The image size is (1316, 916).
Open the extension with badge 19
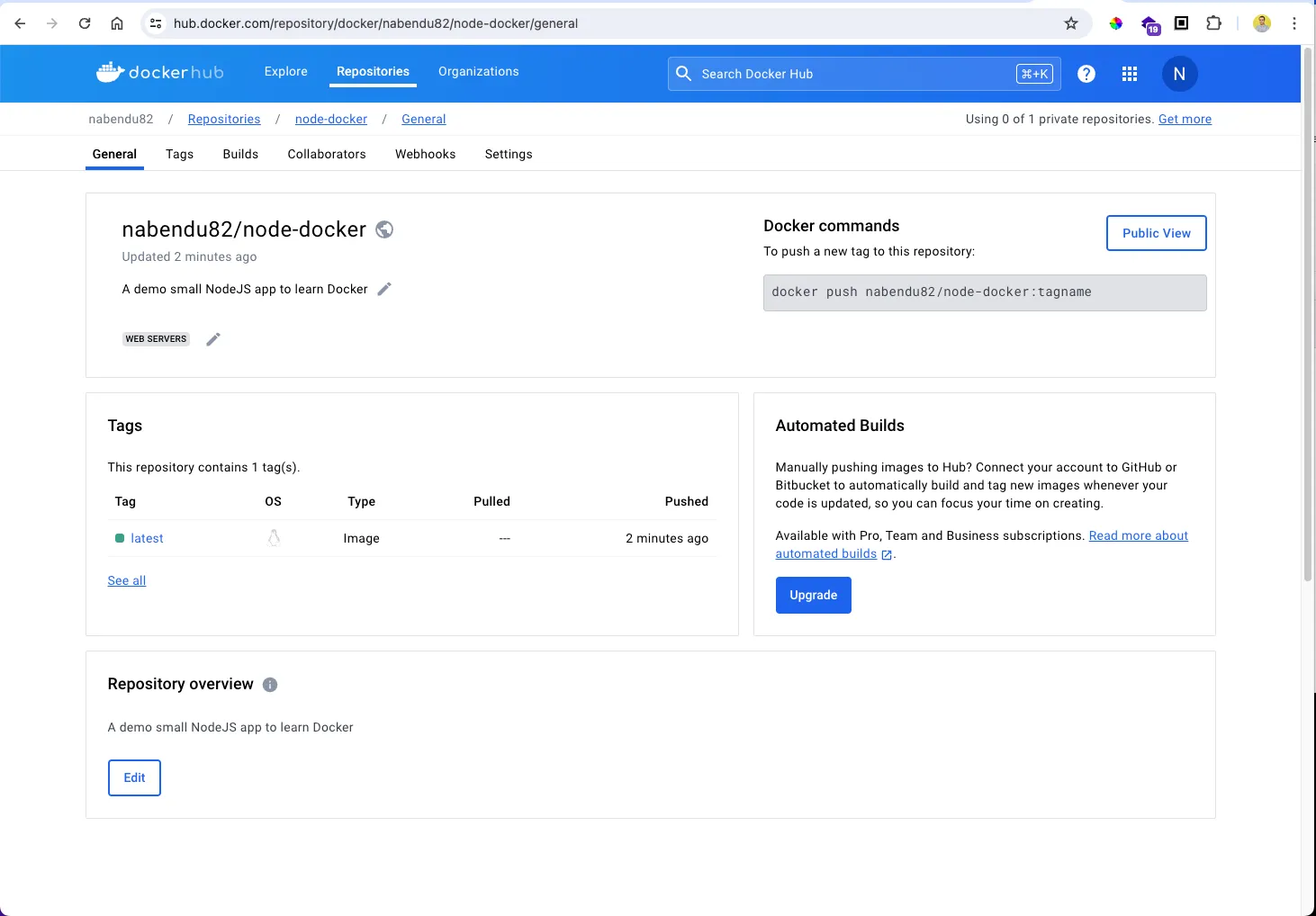tap(1149, 24)
